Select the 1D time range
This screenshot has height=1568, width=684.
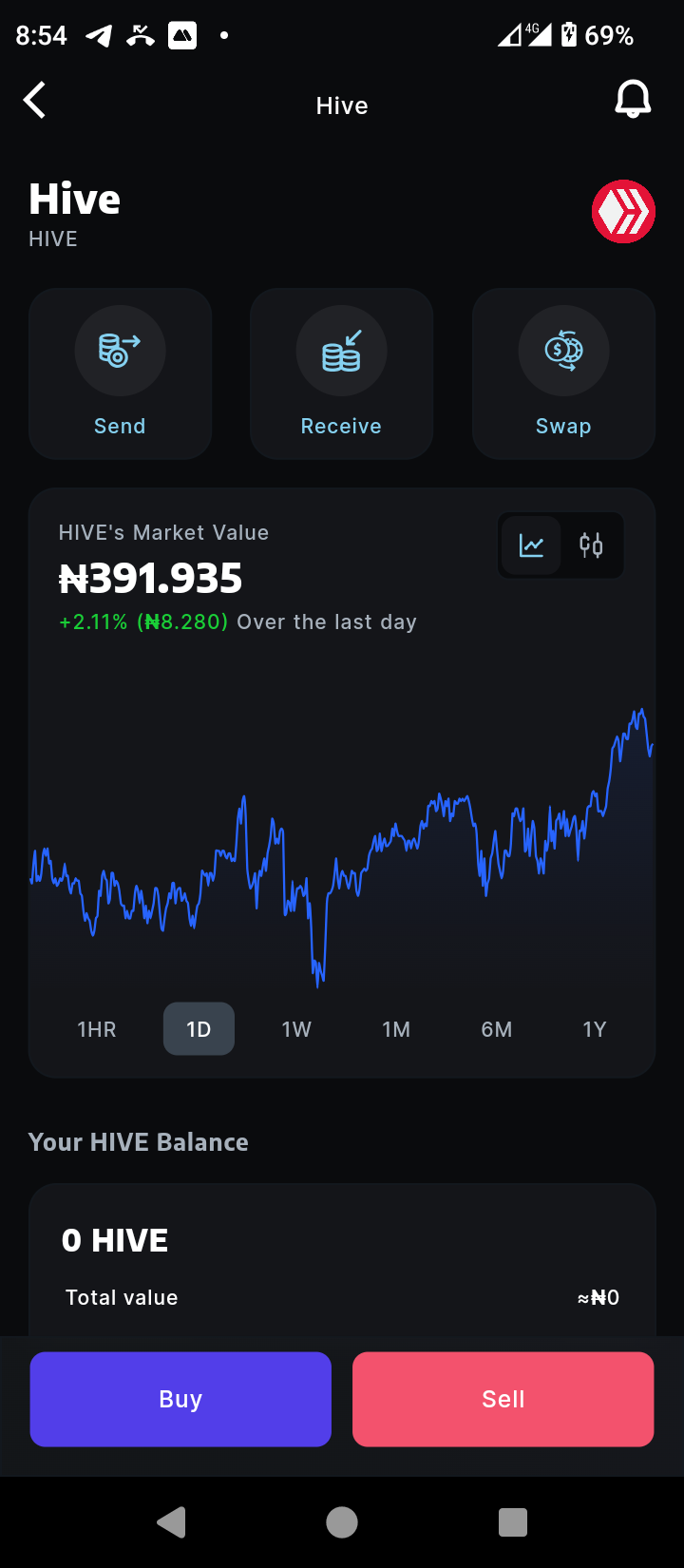point(199,1029)
